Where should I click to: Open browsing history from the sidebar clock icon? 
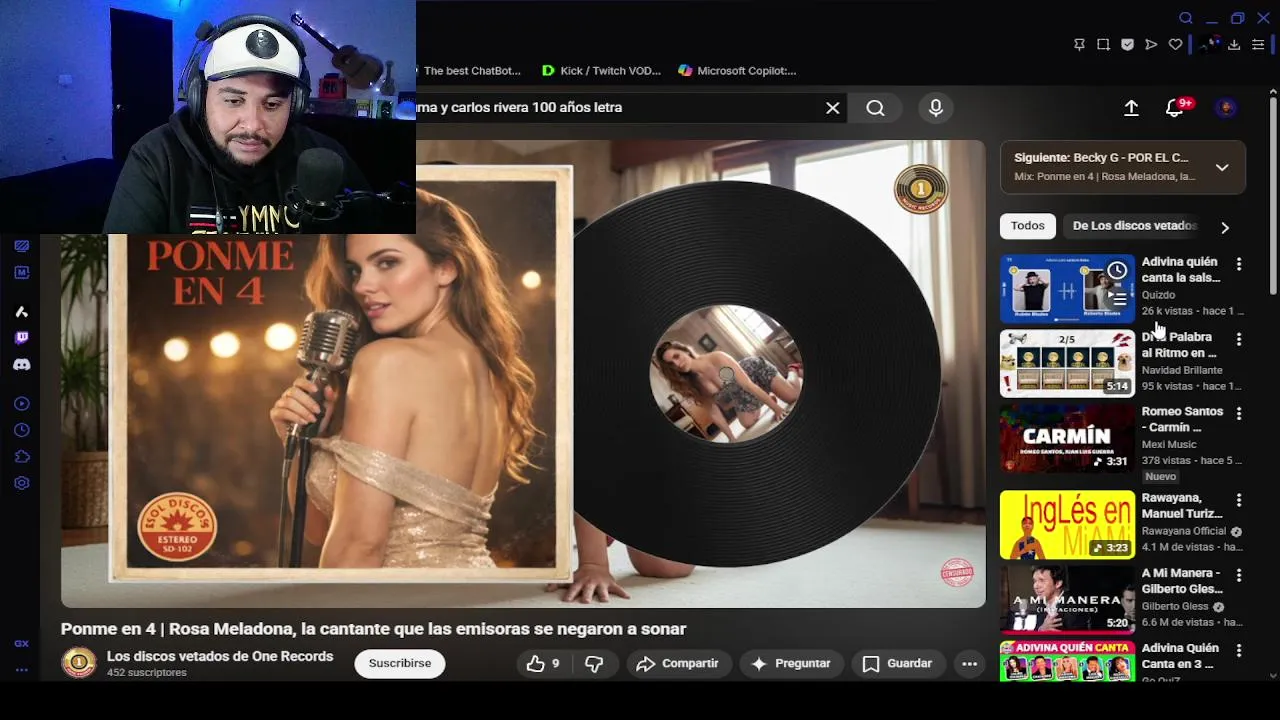coord(21,430)
